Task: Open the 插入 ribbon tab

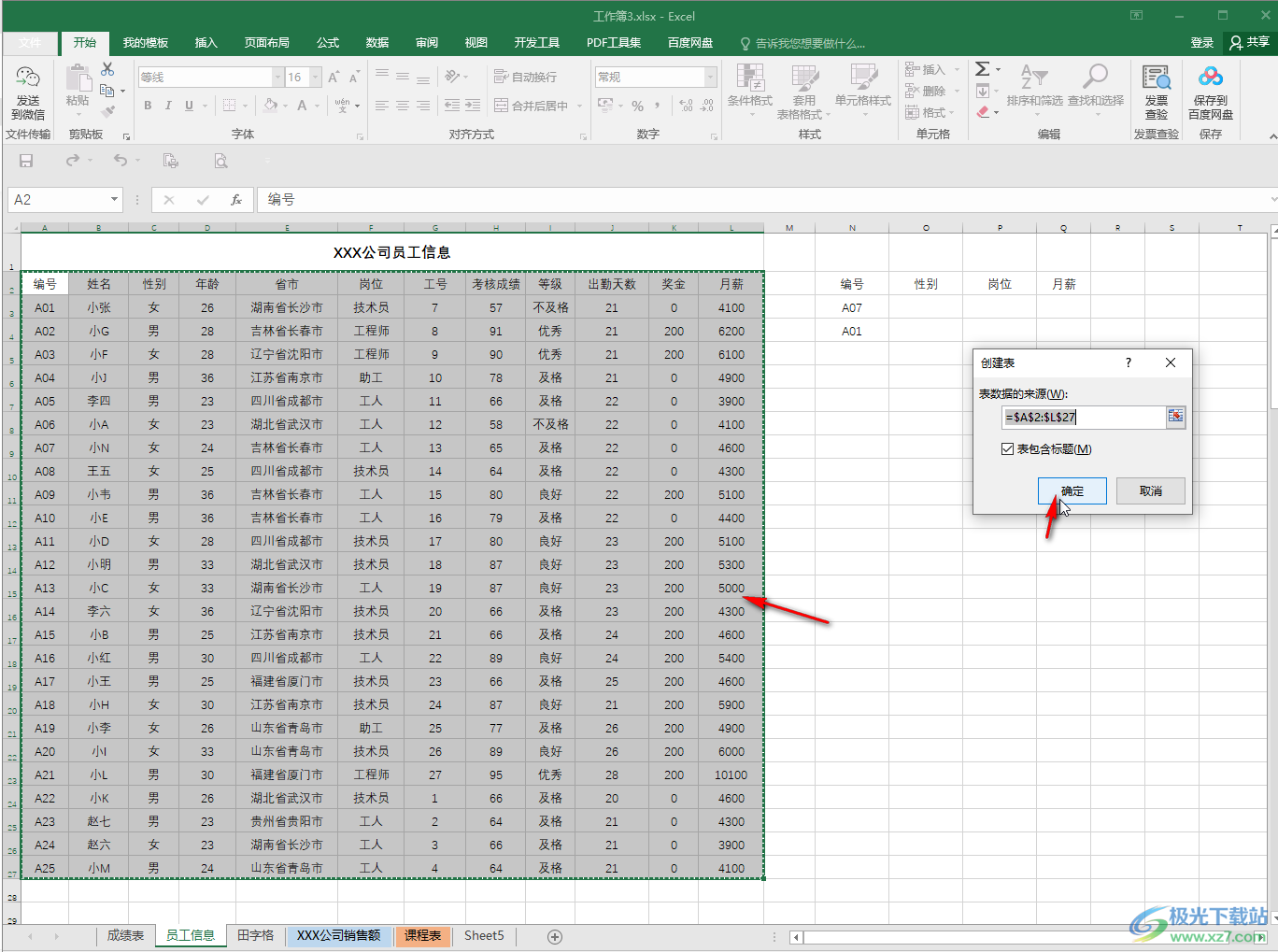Action: click(206, 43)
